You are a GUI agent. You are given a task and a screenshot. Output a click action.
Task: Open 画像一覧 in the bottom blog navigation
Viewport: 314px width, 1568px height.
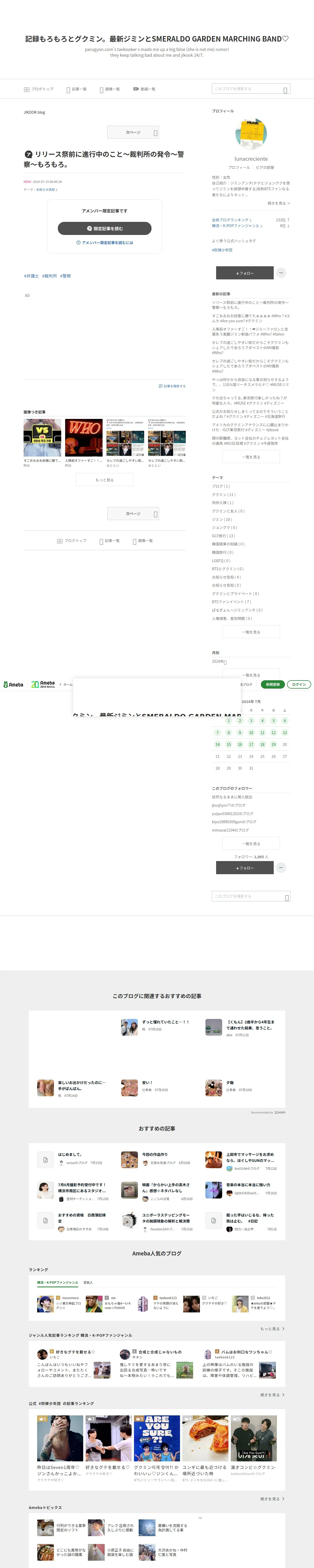[x=143, y=540]
